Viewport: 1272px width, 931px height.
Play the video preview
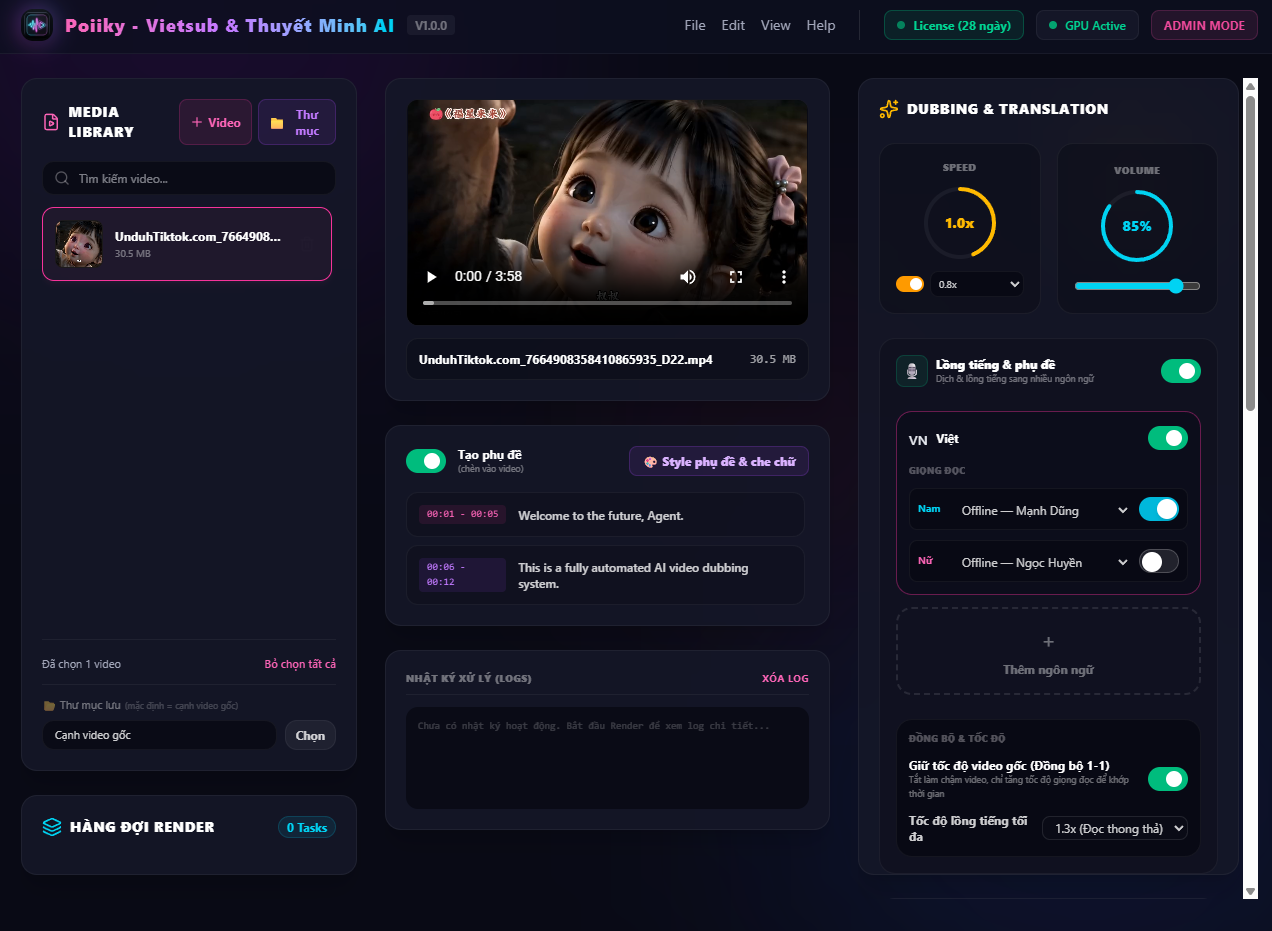tap(432, 276)
